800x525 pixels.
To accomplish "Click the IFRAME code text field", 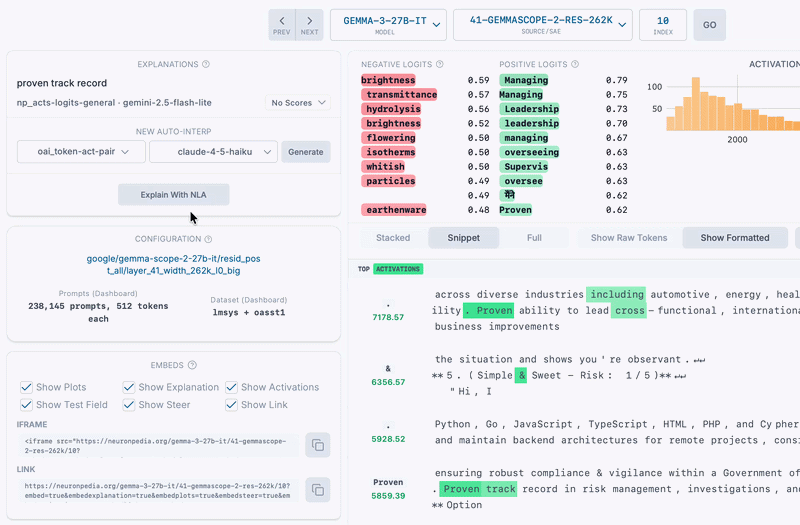I will coord(160,445).
